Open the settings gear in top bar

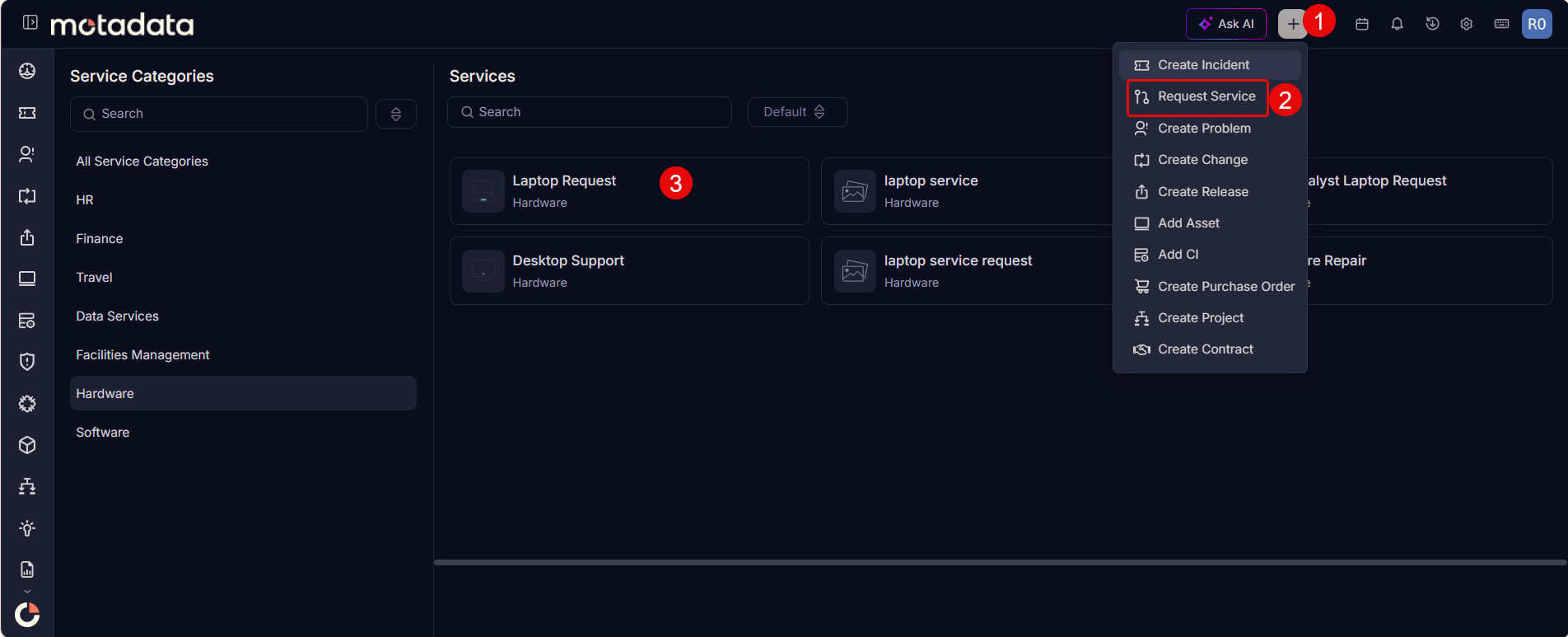point(1467,24)
